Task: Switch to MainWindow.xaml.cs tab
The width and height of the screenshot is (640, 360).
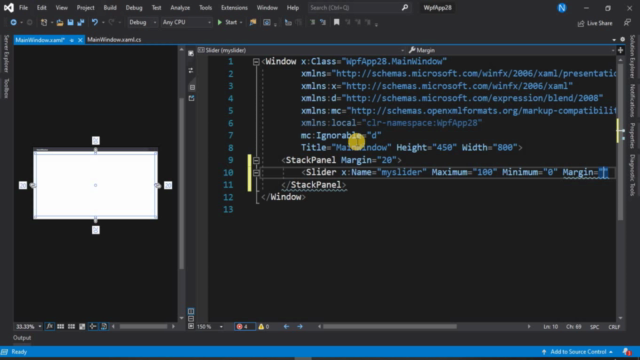Action: [114, 40]
